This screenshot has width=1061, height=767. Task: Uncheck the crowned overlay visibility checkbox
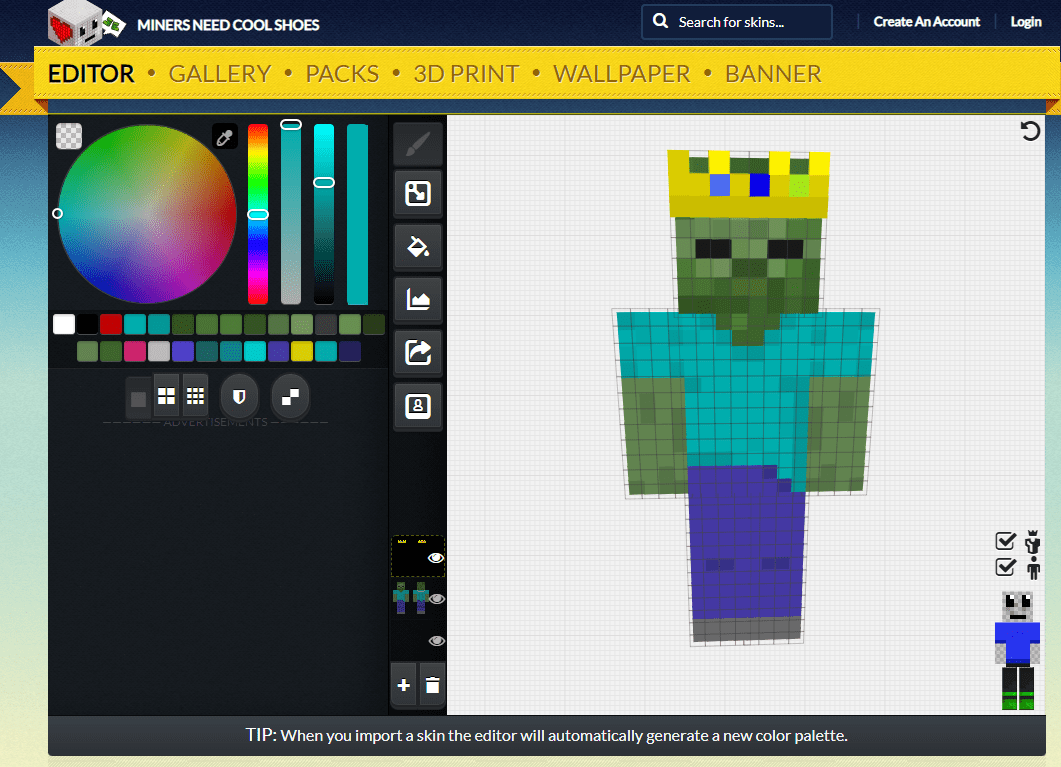[1005, 540]
